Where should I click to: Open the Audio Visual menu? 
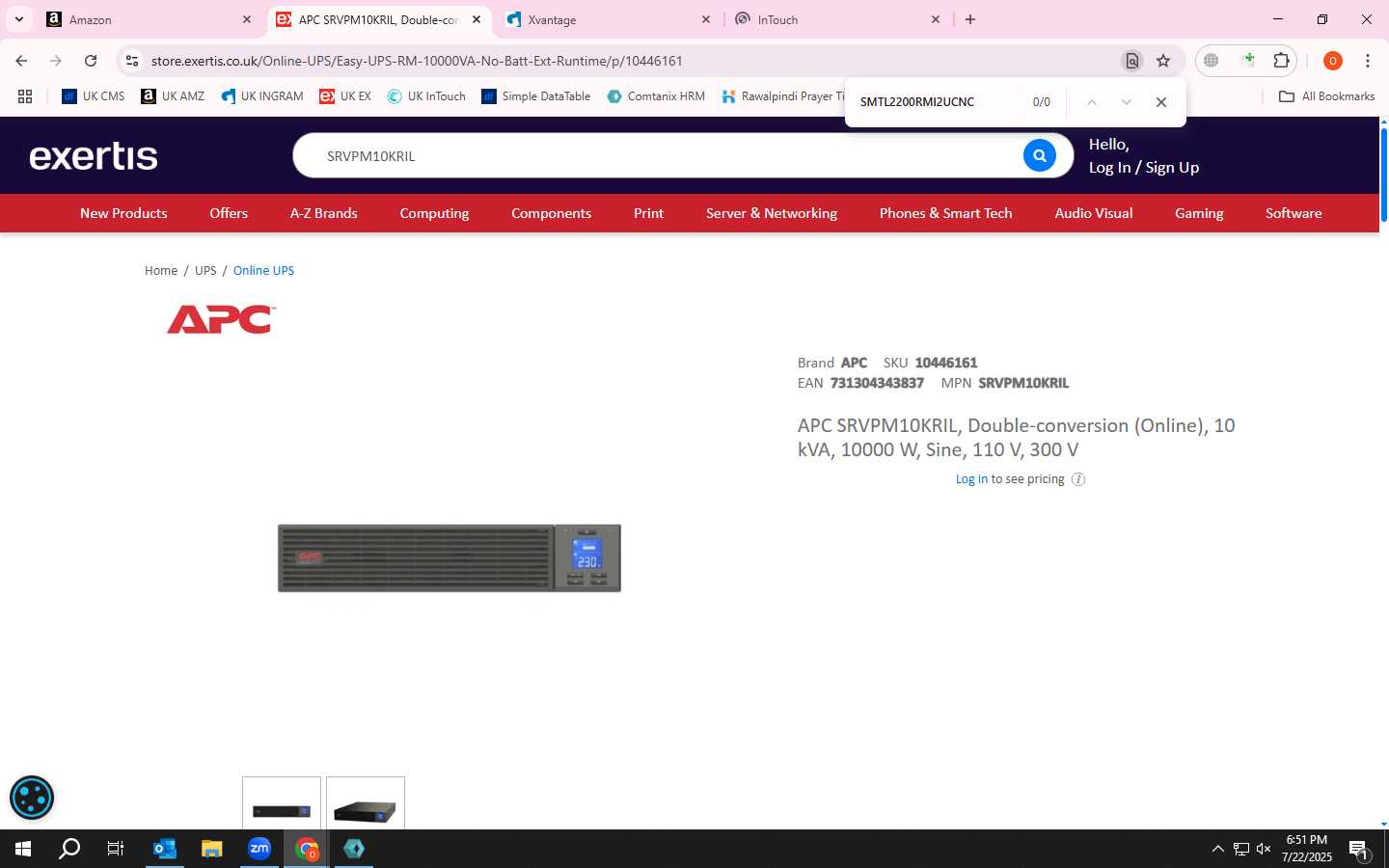click(1094, 213)
